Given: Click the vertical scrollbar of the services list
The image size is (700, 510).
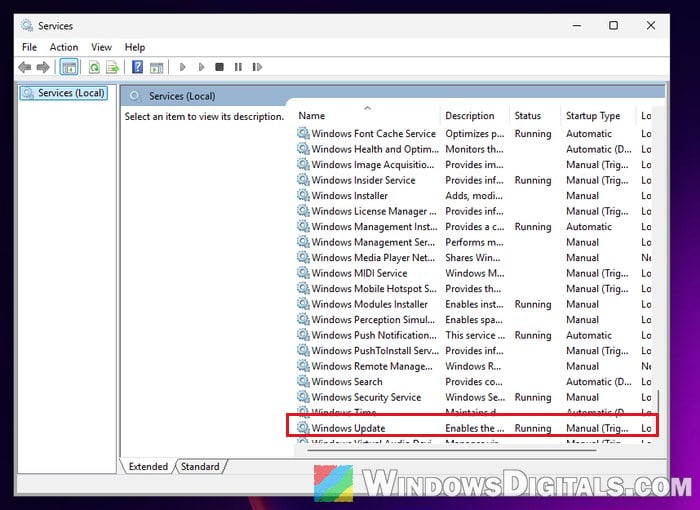Looking at the screenshot, I should [658, 403].
